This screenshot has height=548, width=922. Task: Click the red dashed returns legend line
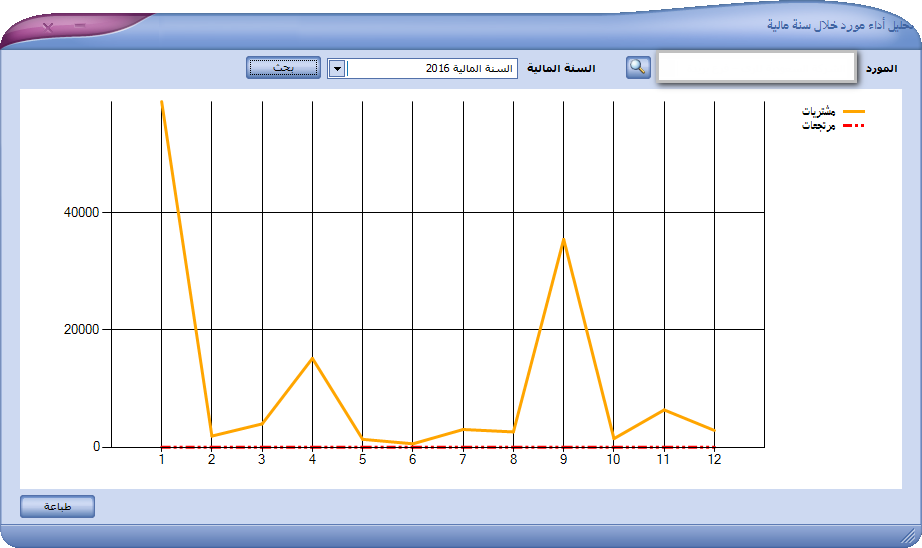point(854,125)
